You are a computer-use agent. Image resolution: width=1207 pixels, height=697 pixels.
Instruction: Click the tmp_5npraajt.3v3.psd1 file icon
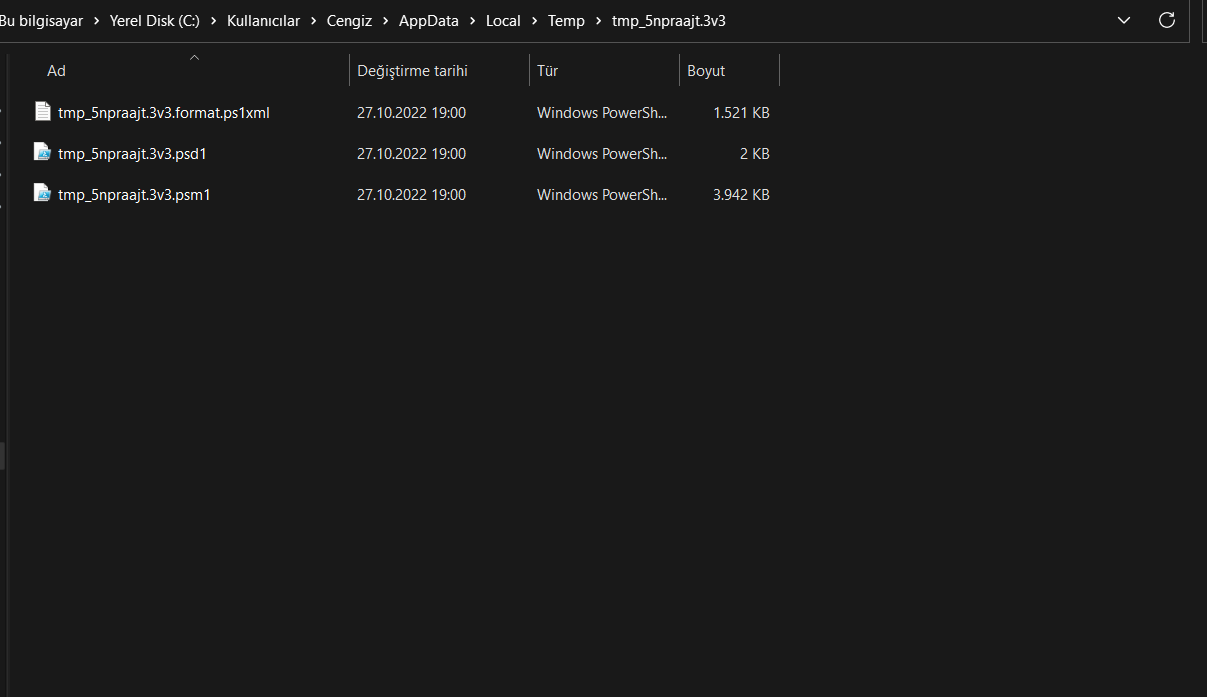click(x=42, y=153)
